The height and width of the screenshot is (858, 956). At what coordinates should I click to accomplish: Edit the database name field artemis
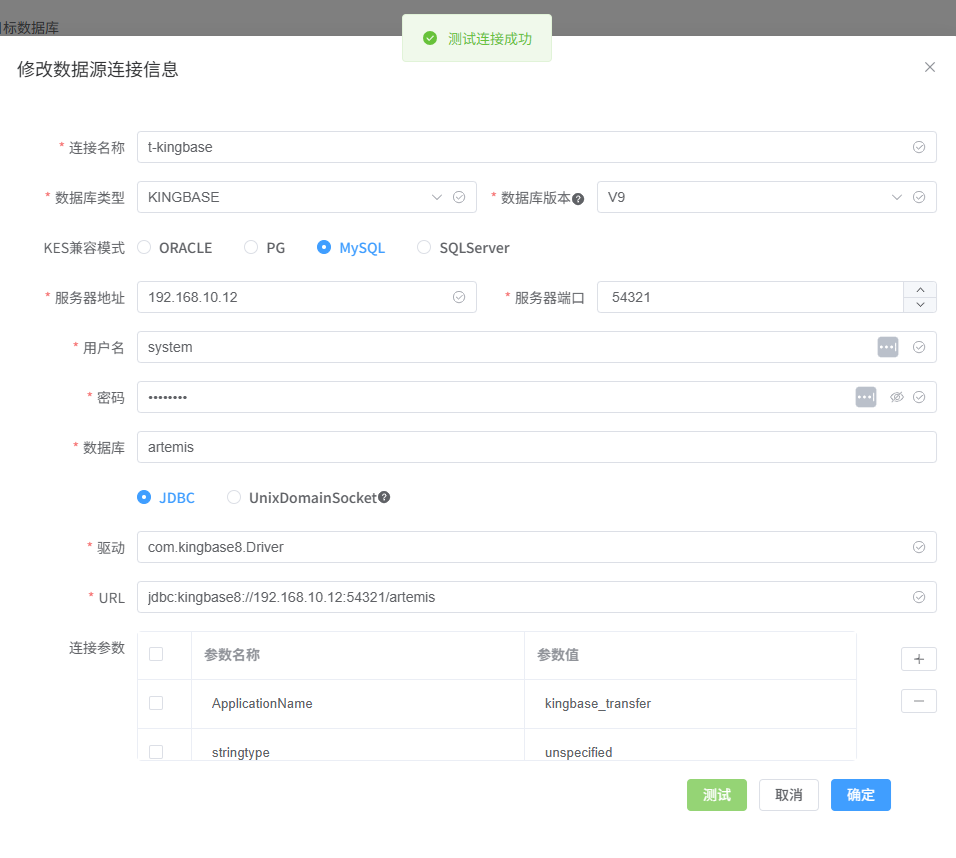coord(537,447)
